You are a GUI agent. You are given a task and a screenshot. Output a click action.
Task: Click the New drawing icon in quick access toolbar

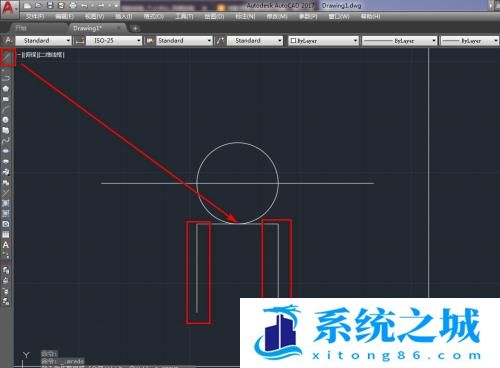(27, 5)
